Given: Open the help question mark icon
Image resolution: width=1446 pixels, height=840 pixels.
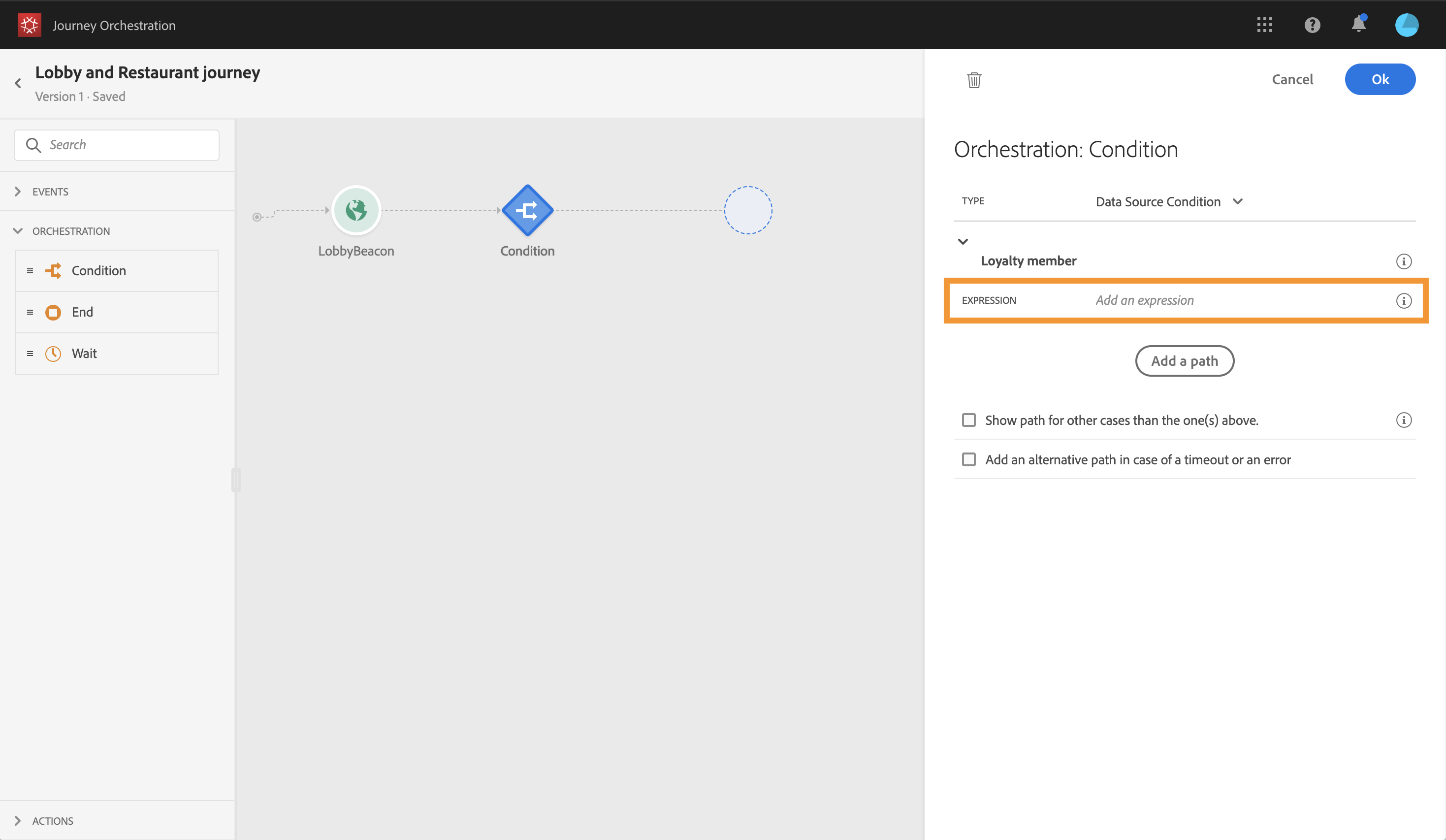Looking at the screenshot, I should click(1312, 25).
